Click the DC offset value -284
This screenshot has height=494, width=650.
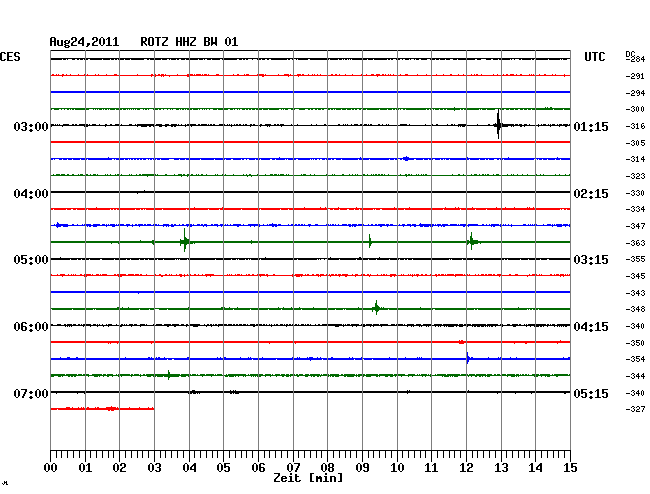636,59
